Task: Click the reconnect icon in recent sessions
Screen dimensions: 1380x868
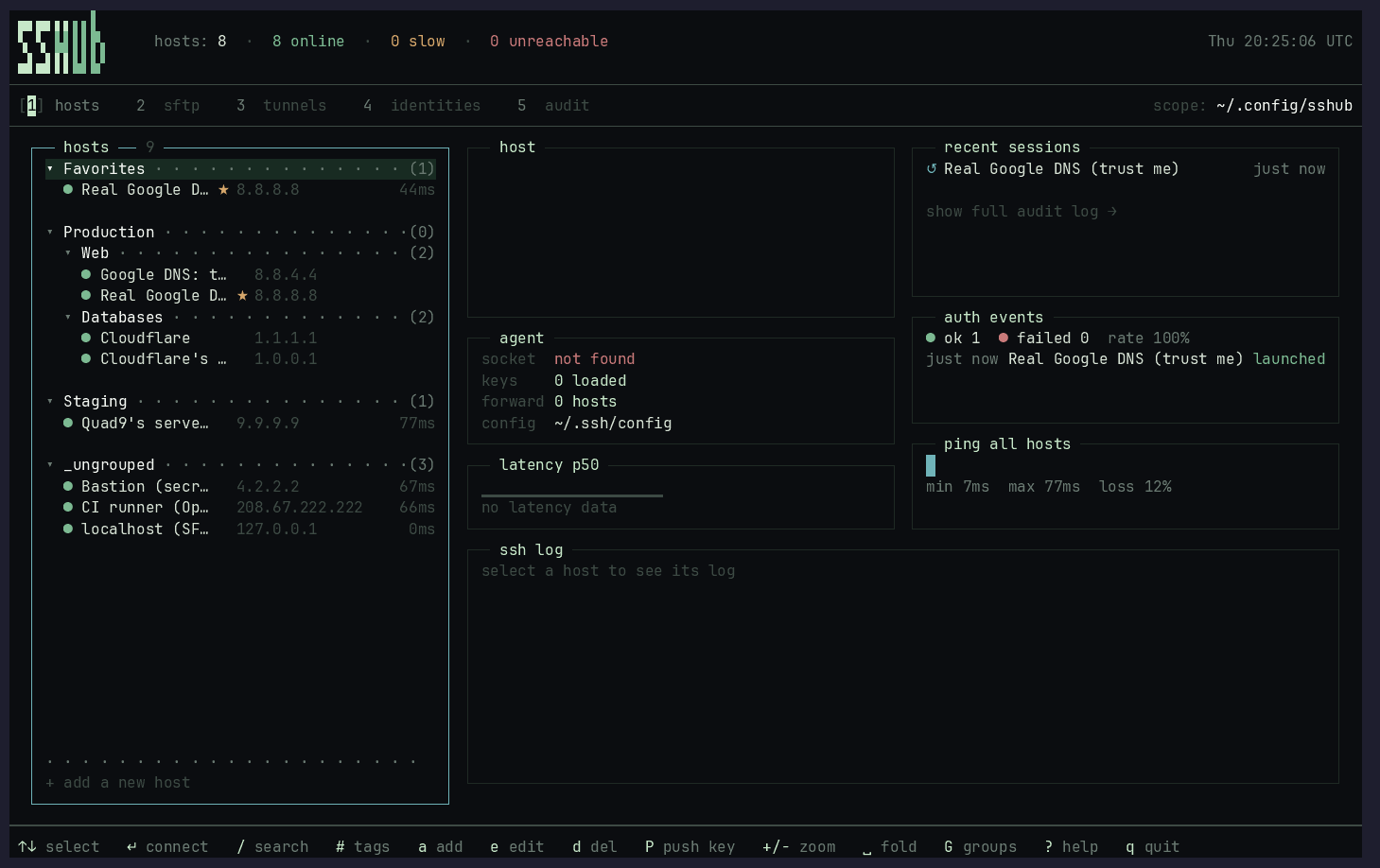Action: coord(932,169)
